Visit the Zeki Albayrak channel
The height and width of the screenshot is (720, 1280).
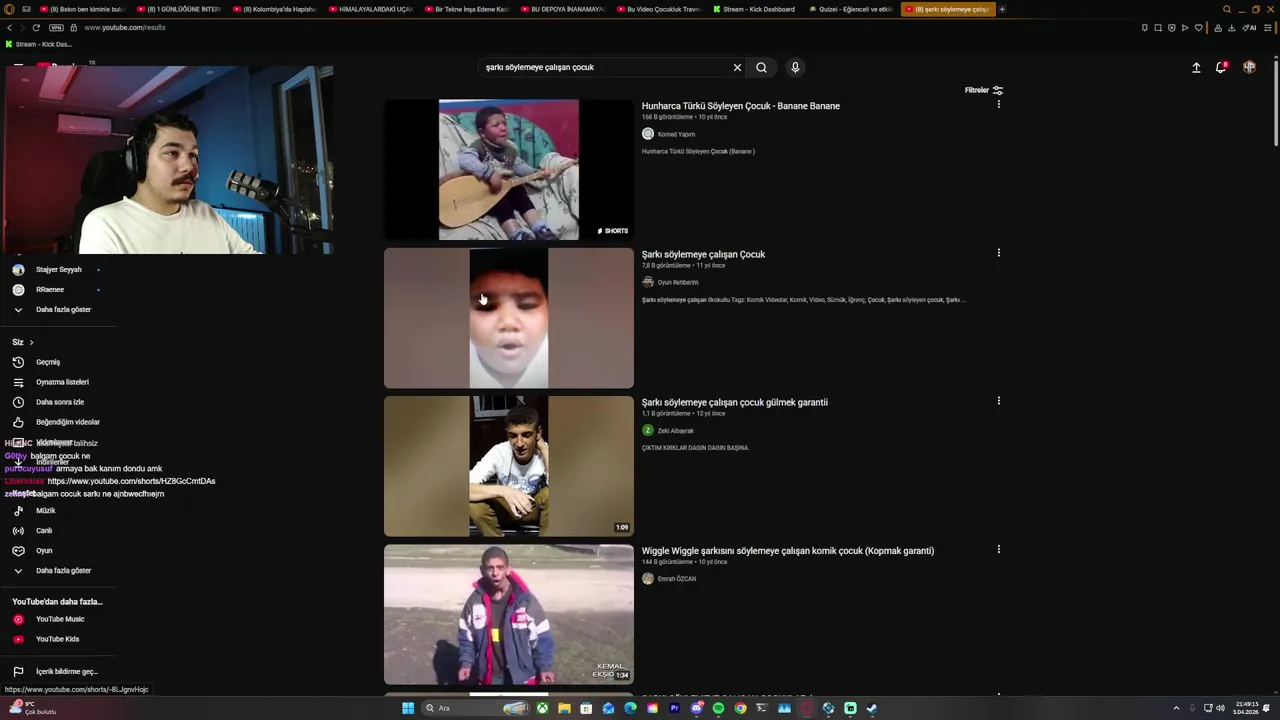675,430
